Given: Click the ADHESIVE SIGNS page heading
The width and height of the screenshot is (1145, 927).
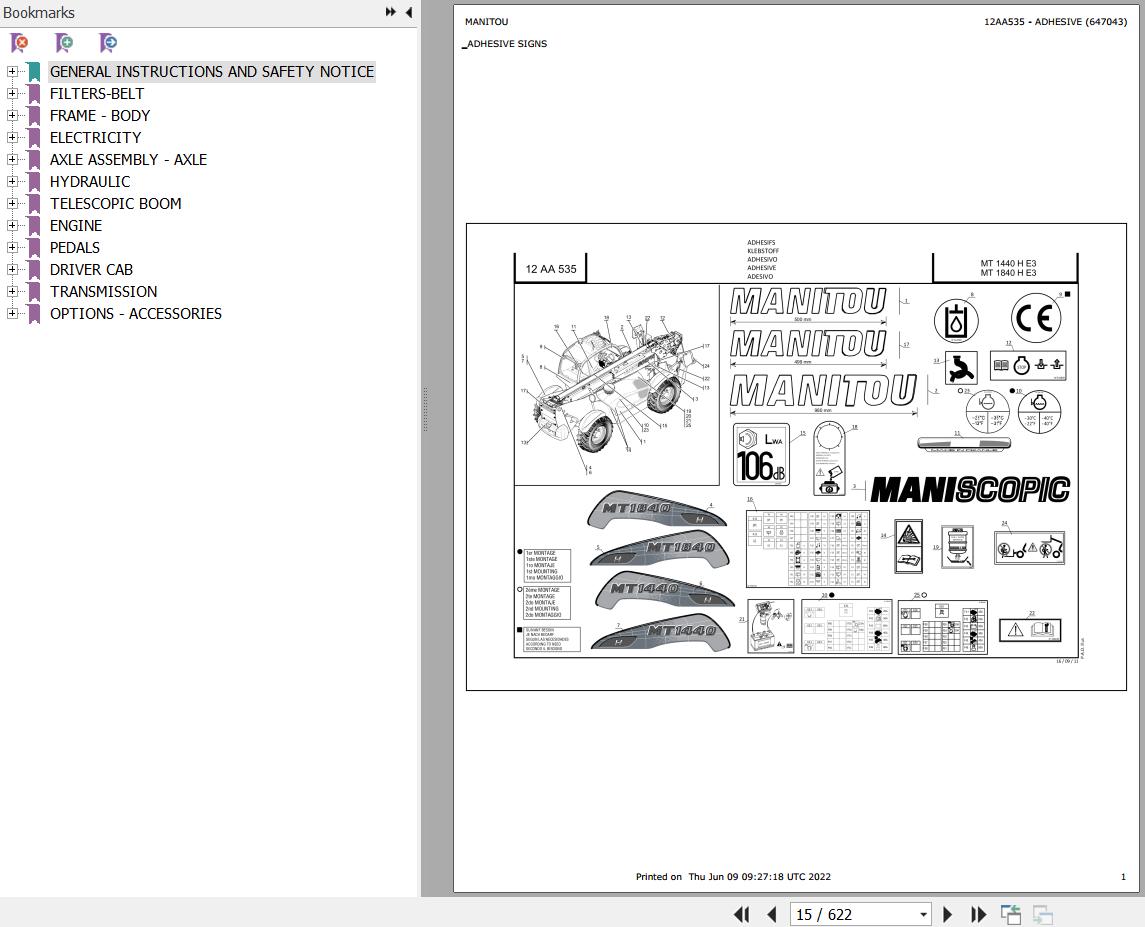Looking at the screenshot, I should click(x=507, y=44).
